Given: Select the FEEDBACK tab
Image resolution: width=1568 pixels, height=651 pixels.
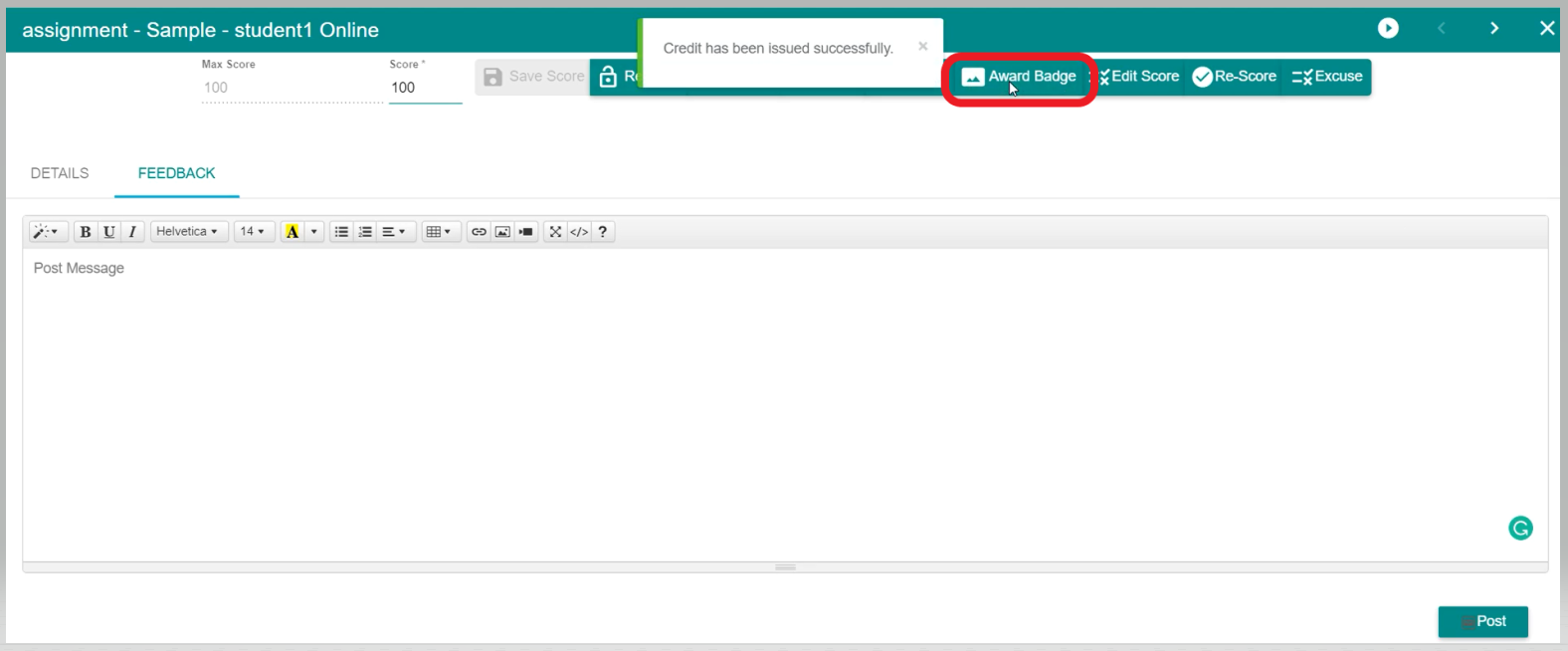Looking at the screenshot, I should 176,173.
